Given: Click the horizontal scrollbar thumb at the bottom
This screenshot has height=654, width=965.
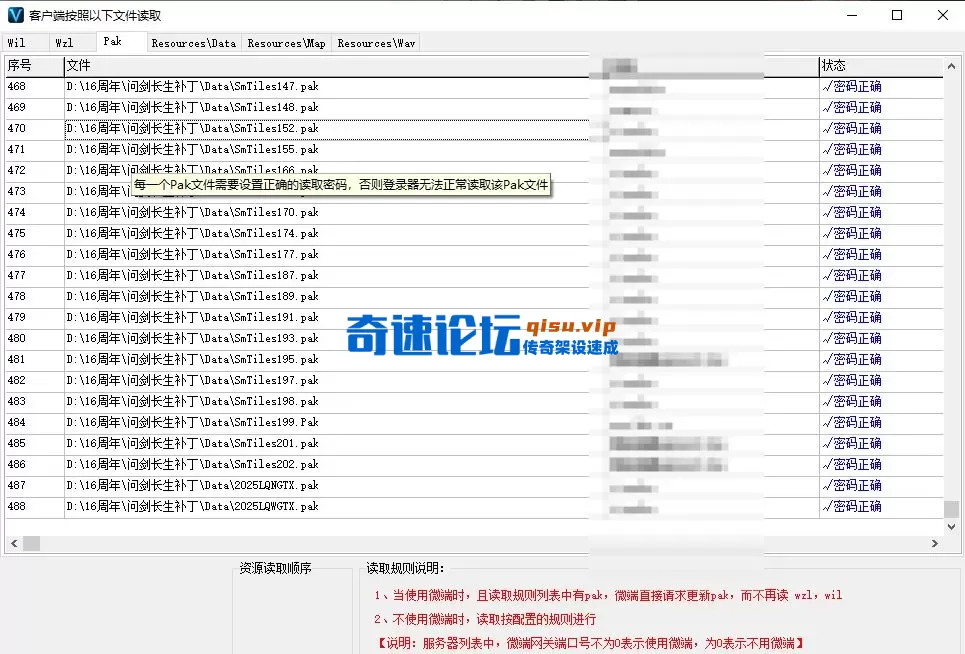Looking at the screenshot, I should [32, 543].
